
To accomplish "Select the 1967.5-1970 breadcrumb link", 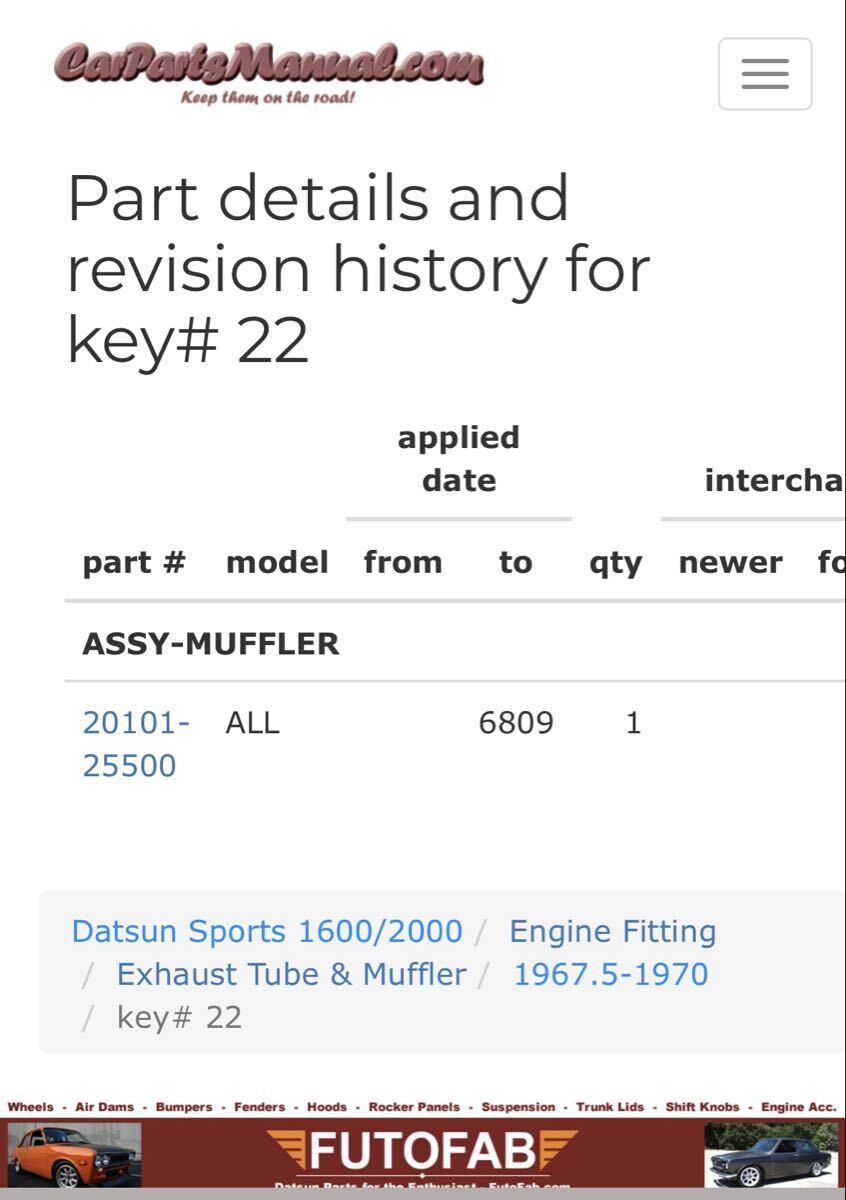I will pyautogui.click(x=610, y=974).
